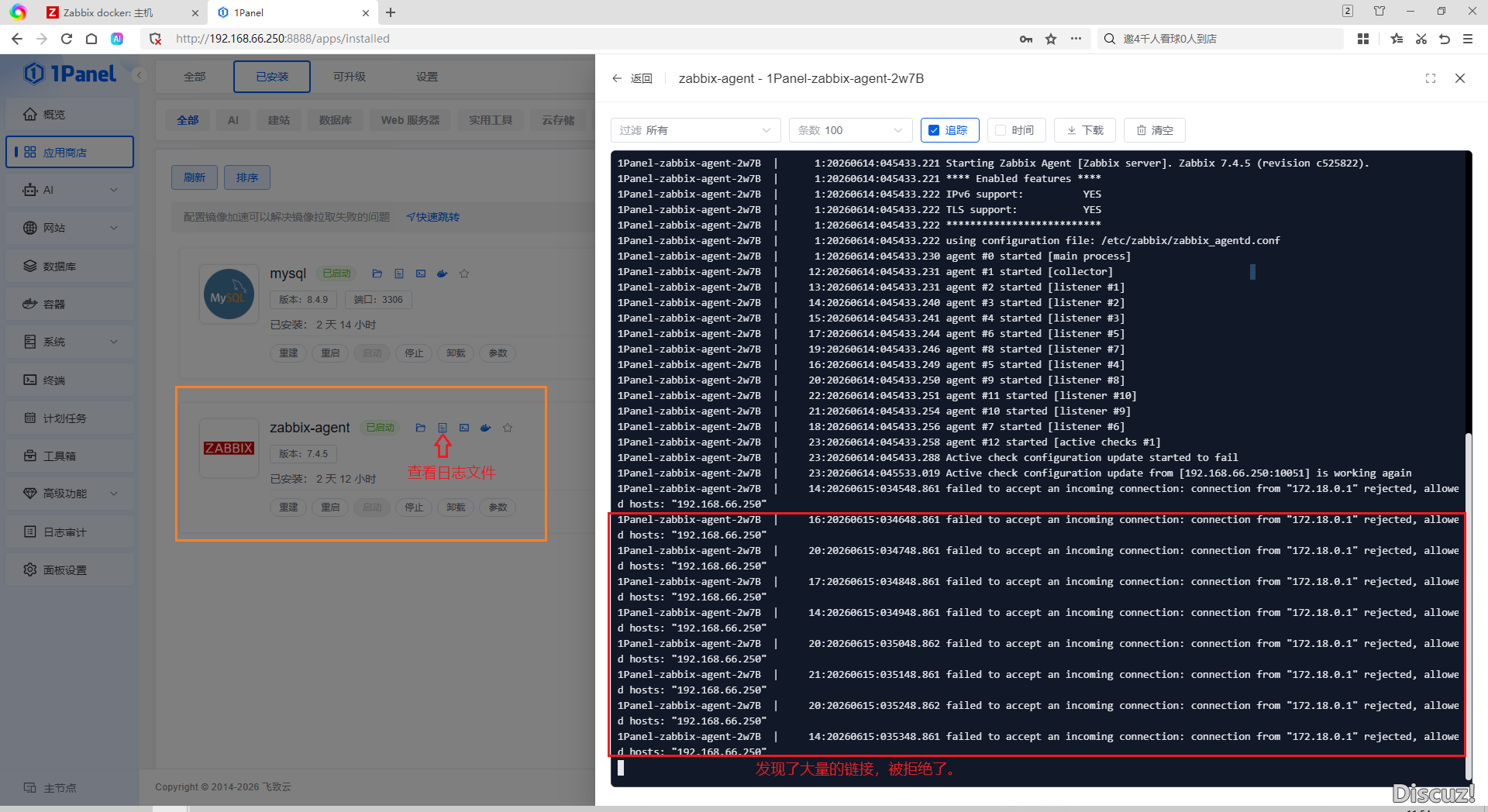
Task: Click the browser search box
Action: (x=1221, y=39)
